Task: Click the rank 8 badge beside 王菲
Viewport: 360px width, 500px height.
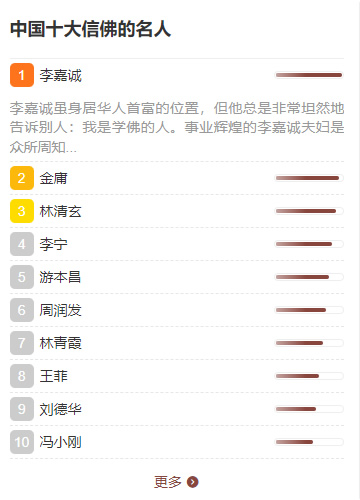Action: click(22, 376)
